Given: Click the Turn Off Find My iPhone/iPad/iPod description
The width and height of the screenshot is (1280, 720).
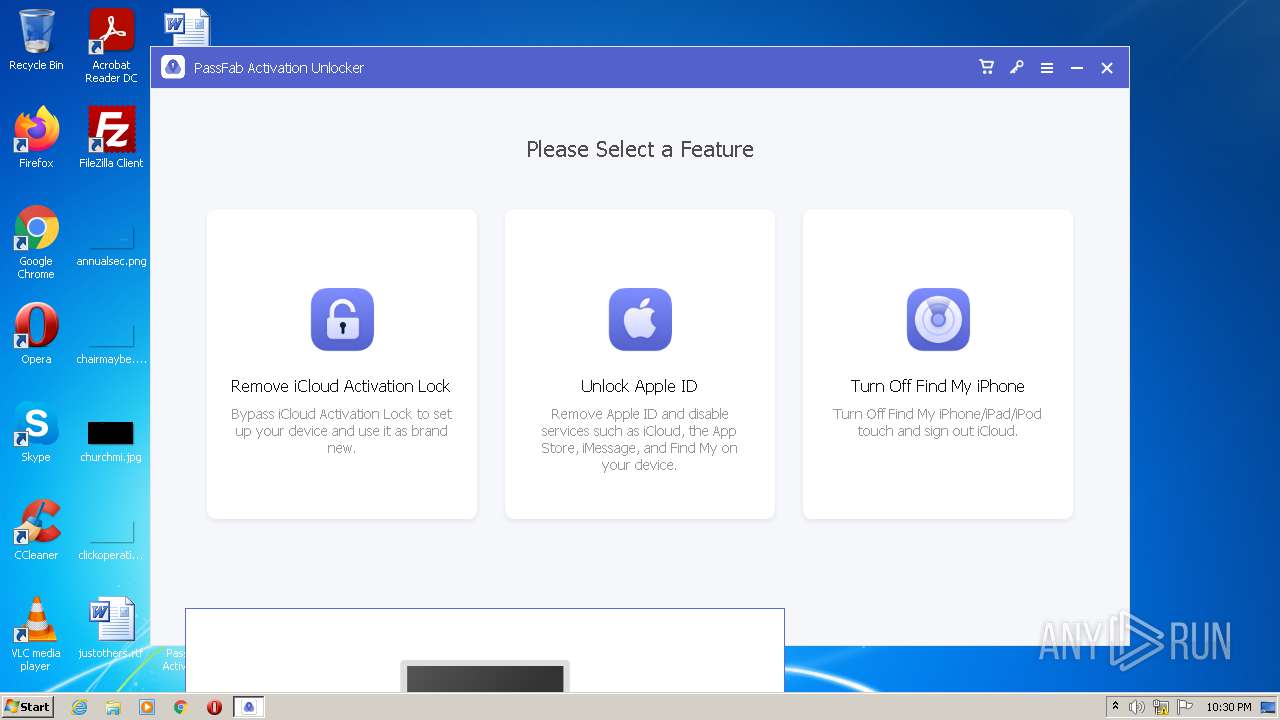Looking at the screenshot, I should [x=937, y=422].
